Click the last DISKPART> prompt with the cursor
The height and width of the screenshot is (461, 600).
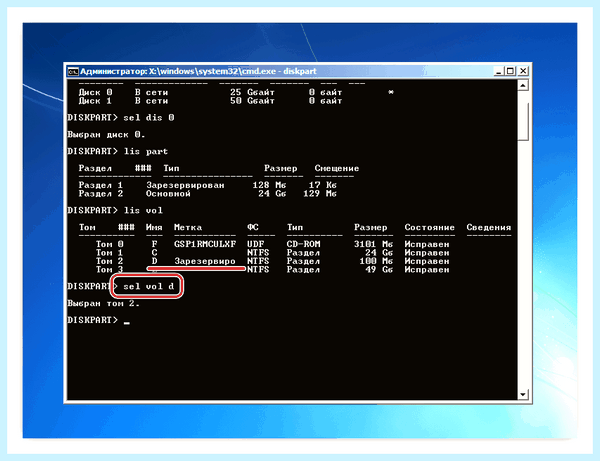tap(98, 320)
